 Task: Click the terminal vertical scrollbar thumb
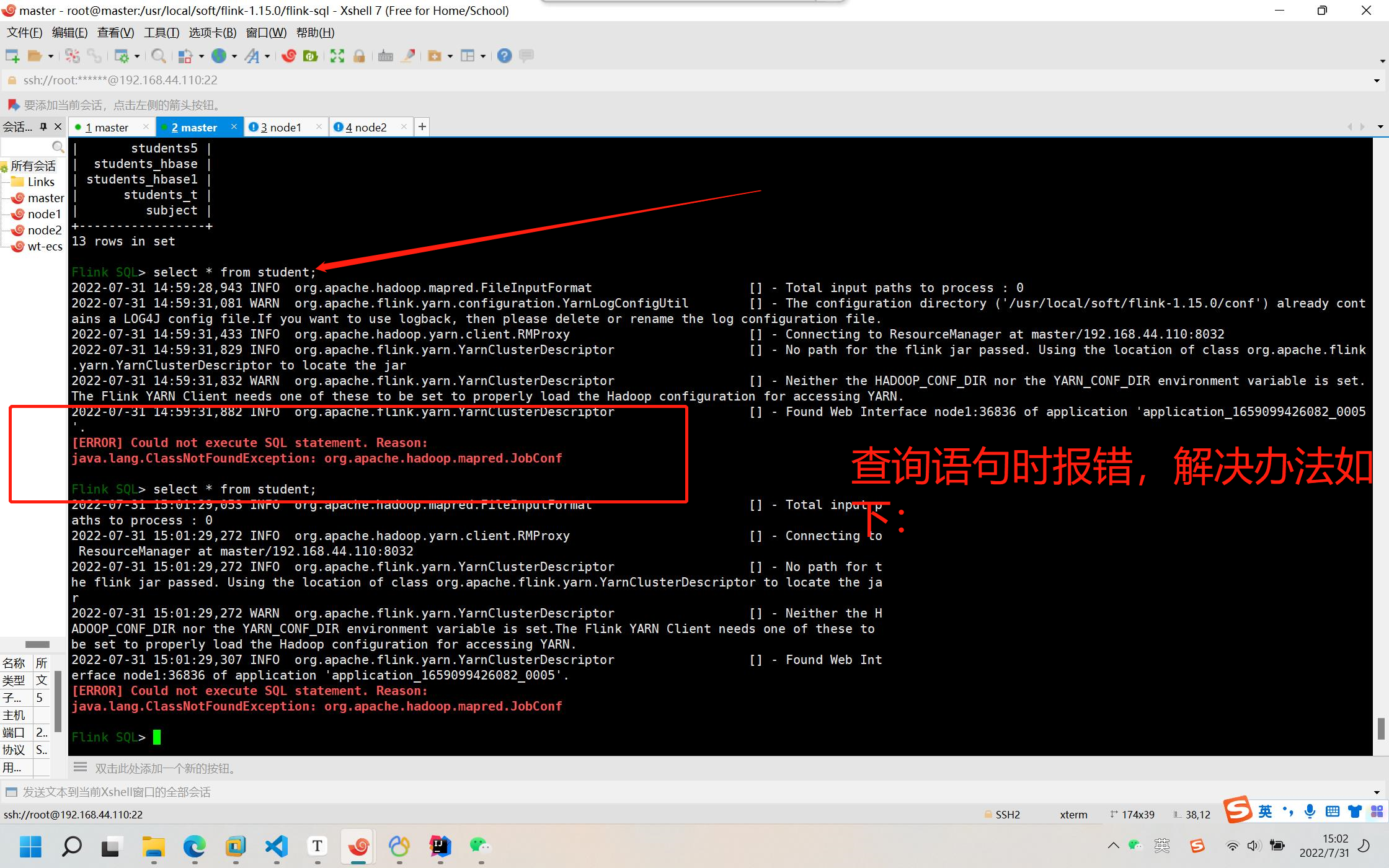click(1381, 728)
